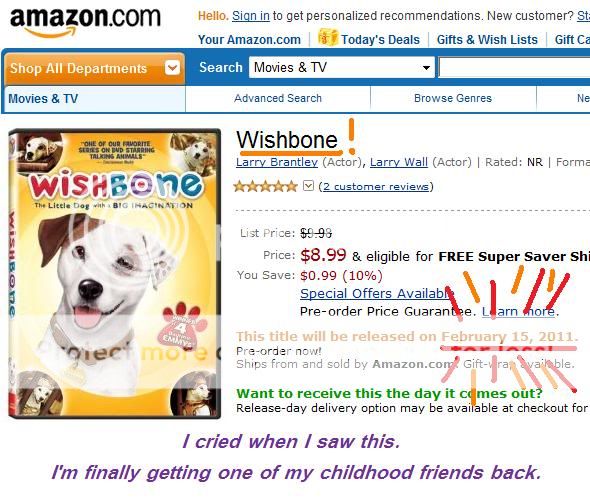Image resolution: width=590 pixels, height=504 pixels.
Task: Open the Movies & TV search category dropdown
Action: (x=342, y=67)
